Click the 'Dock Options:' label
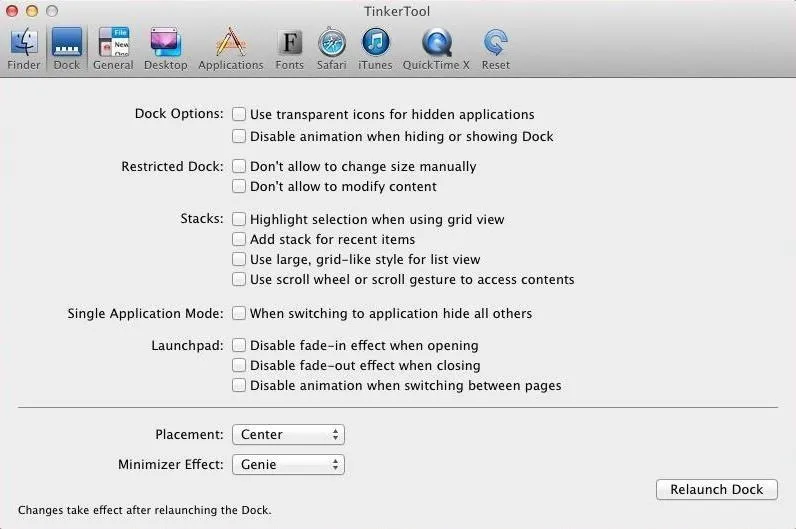Viewport: 796px width, 529px height. 179,114
